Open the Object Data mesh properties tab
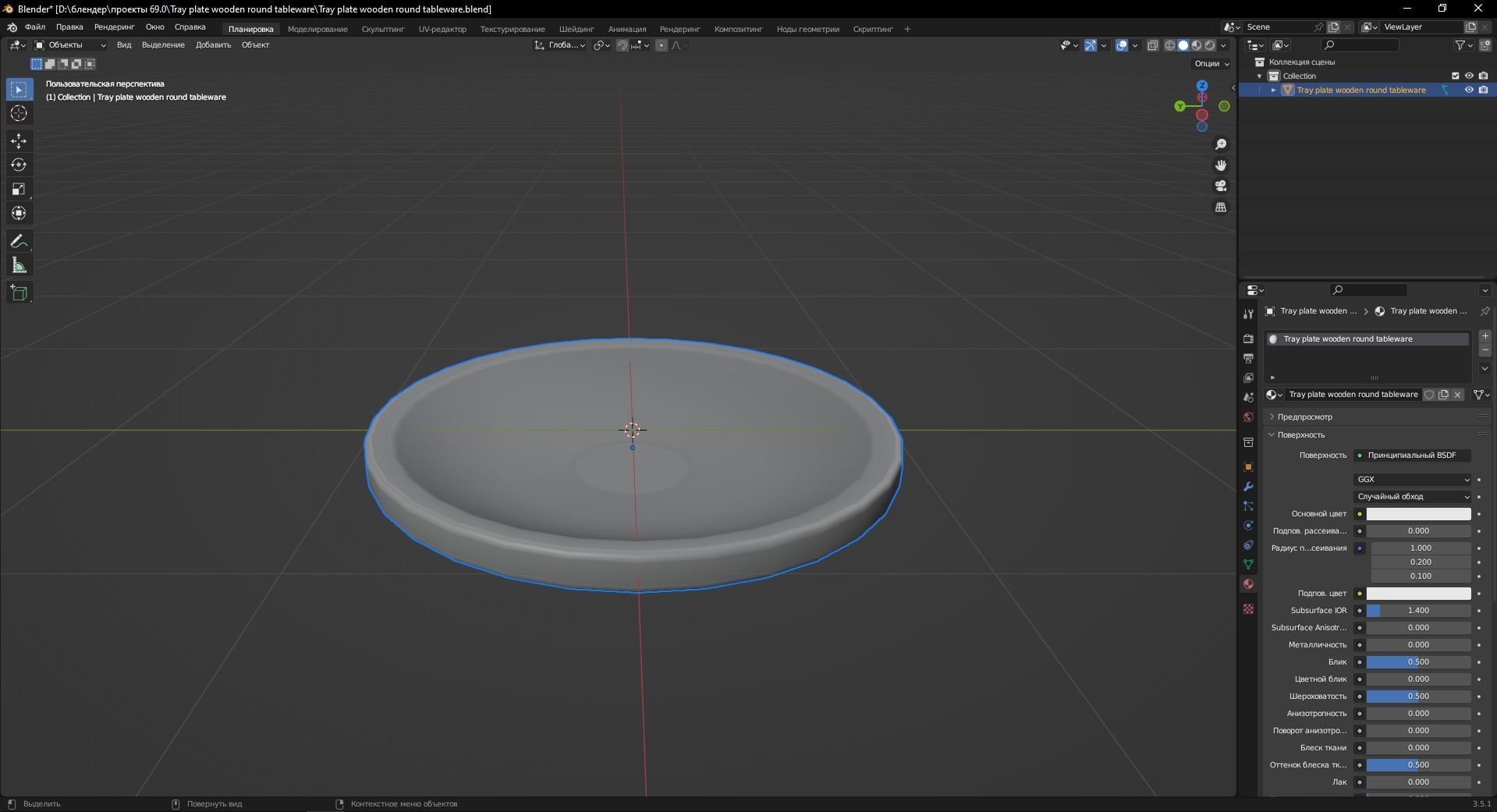This screenshot has width=1497, height=812. [1248, 564]
